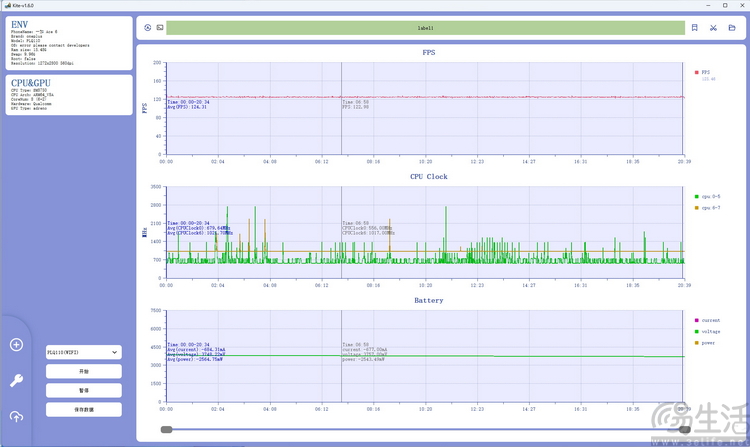Click the cloud upload icon
Image resolution: width=750 pixels, height=447 pixels.
pos(16,416)
